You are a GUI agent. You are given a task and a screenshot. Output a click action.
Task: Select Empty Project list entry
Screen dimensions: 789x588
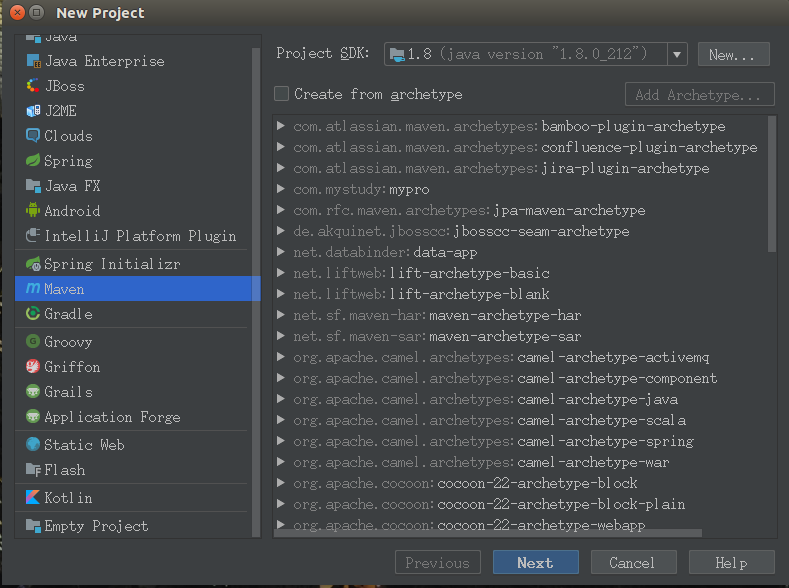coord(134,526)
